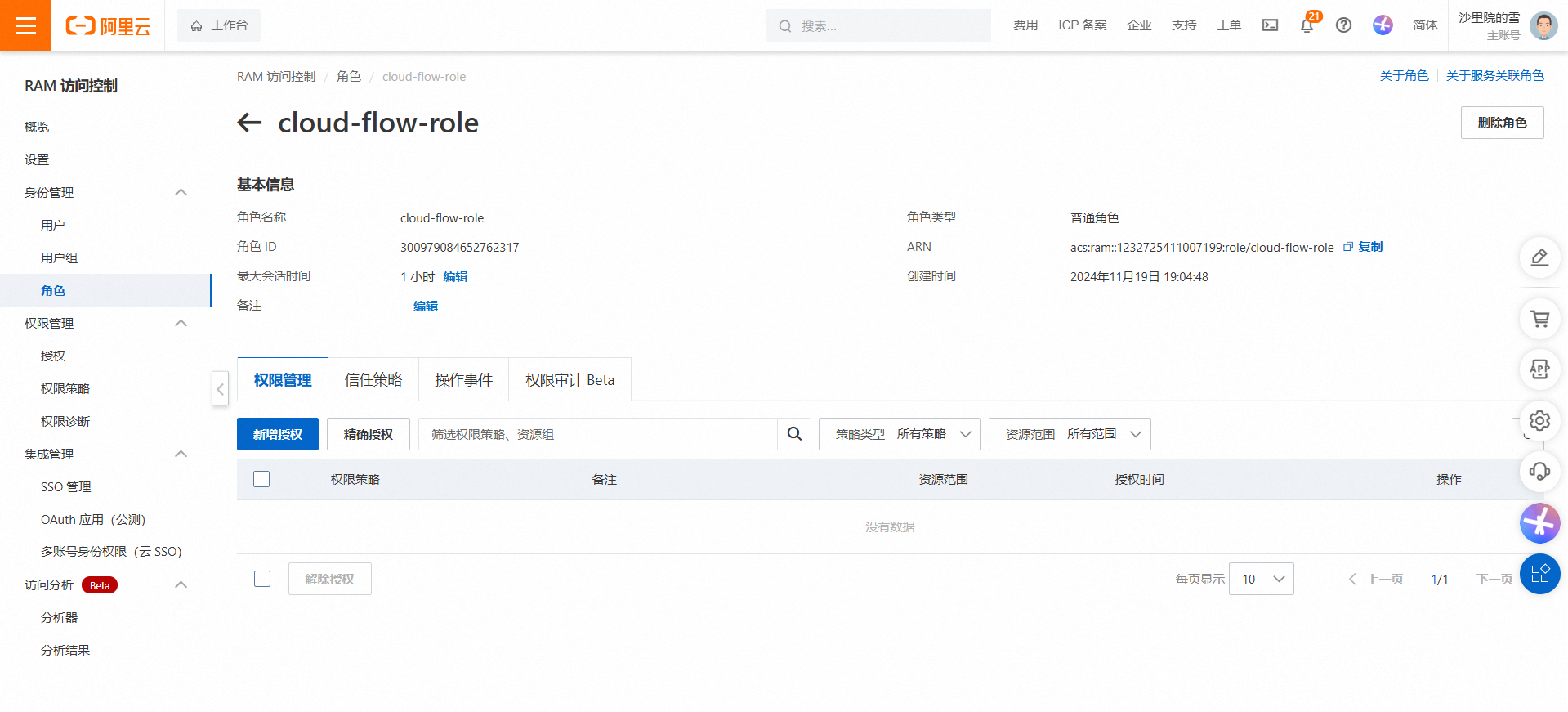Screen dimensions: 1568x712
Task: Focus the 筛选权限策略 filter input
Action: (598, 434)
